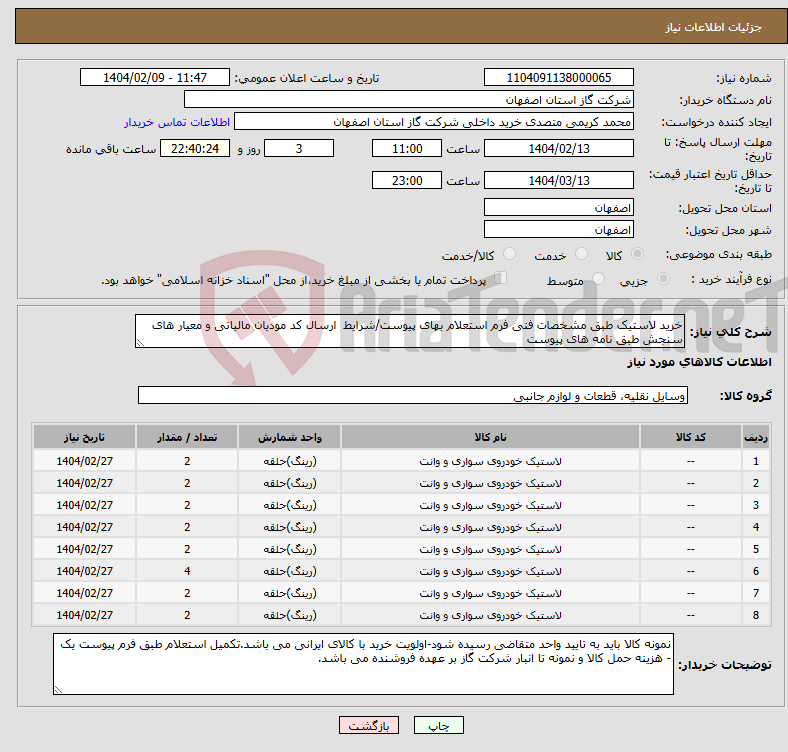
Task: Click the delivery province field اصفهان
Action: click(x=558, y=207)
